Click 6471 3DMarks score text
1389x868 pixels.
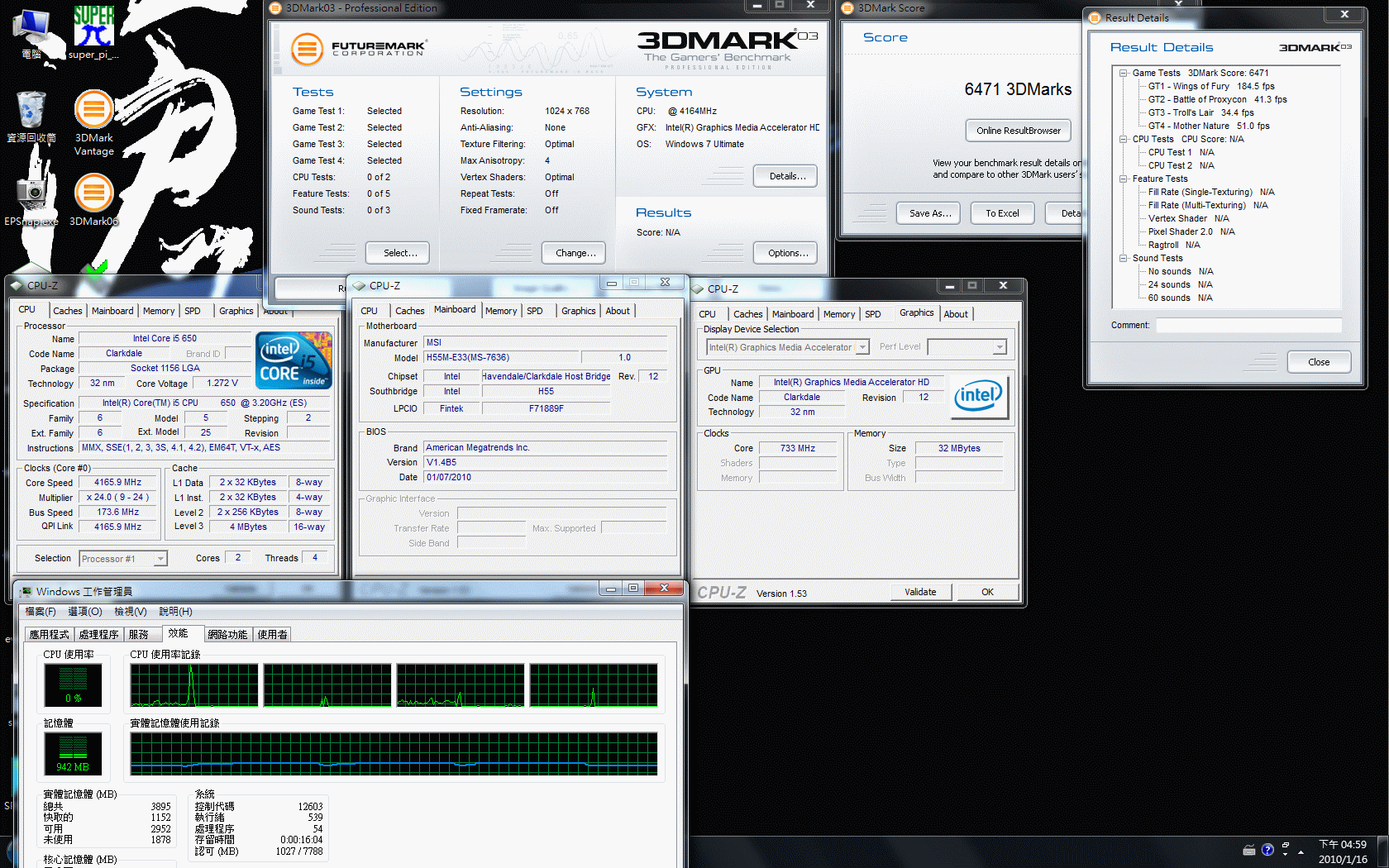click(x=1018, y=89)
